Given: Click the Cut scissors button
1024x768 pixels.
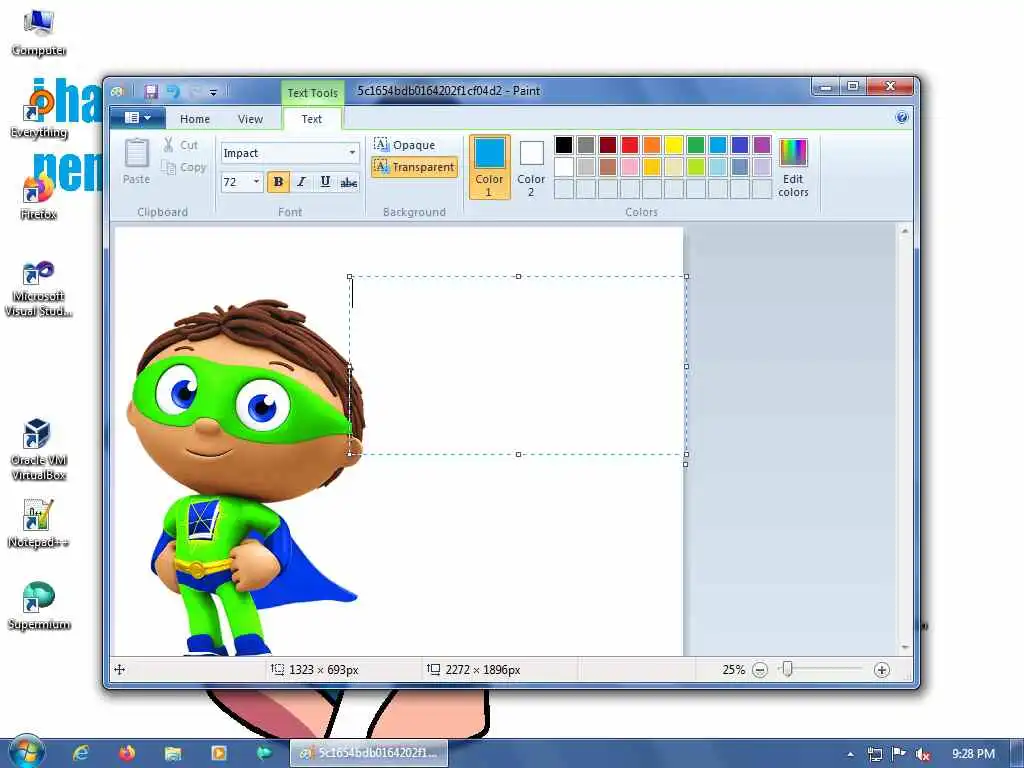Looking at the screenshot, I should [x=182, y=145].
